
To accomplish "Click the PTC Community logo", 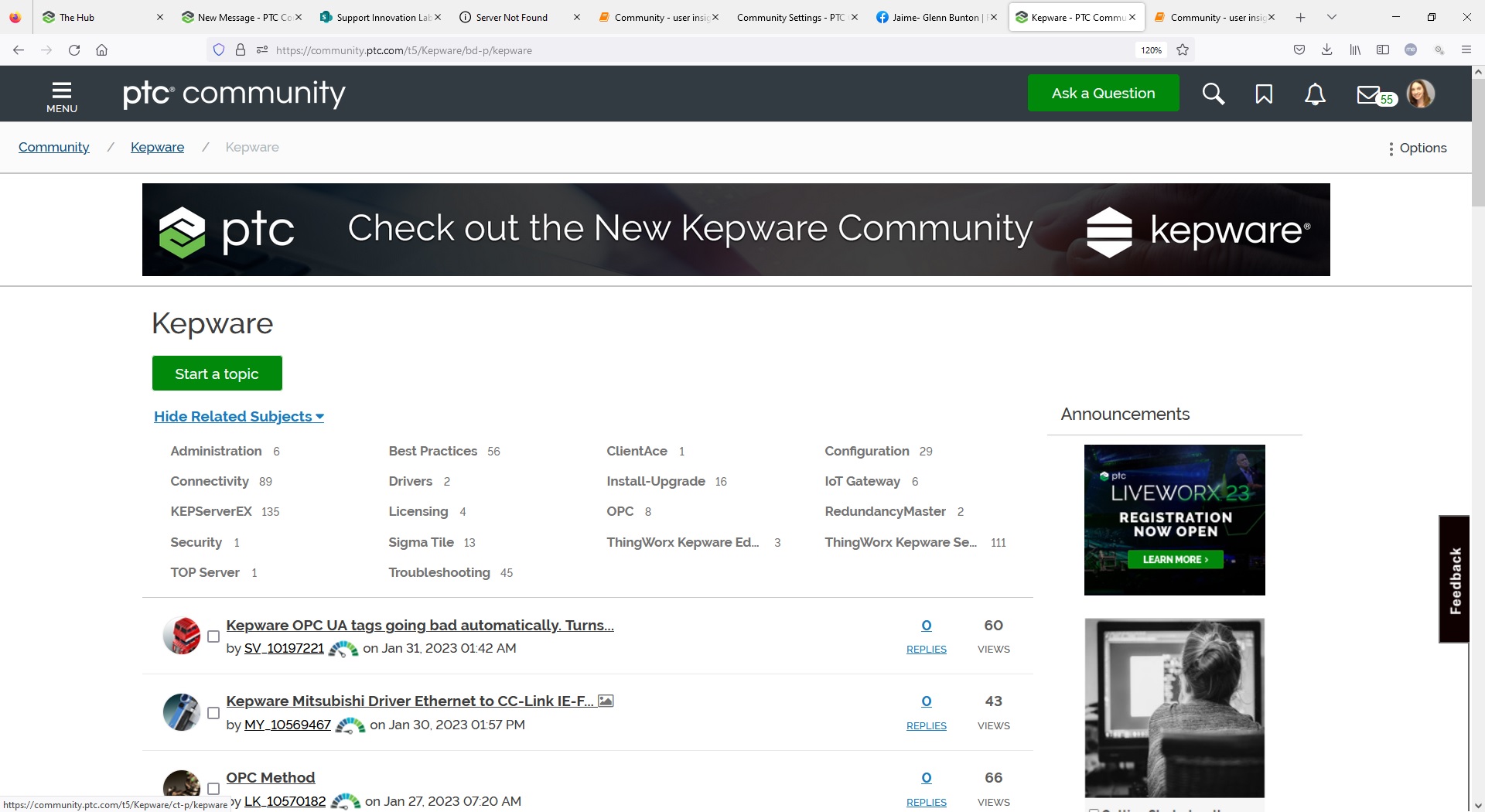I will pos(233,94).
